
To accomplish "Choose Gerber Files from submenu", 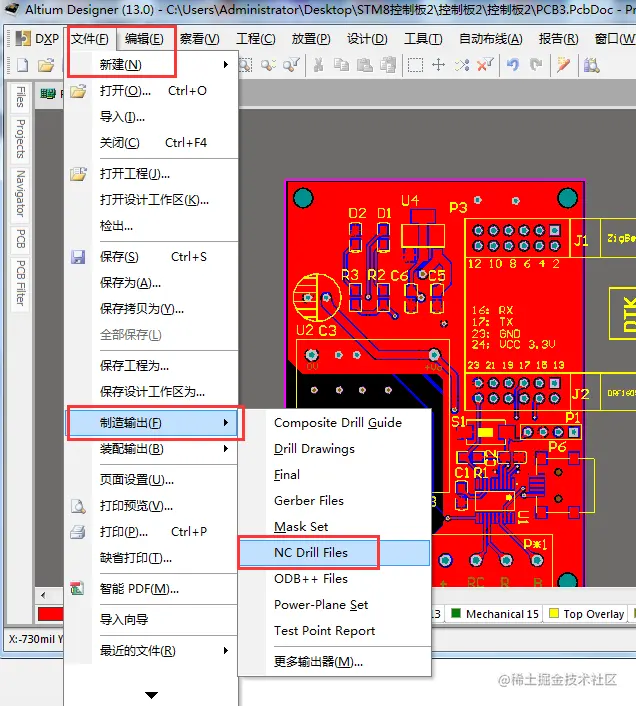I will click(334, 501).
